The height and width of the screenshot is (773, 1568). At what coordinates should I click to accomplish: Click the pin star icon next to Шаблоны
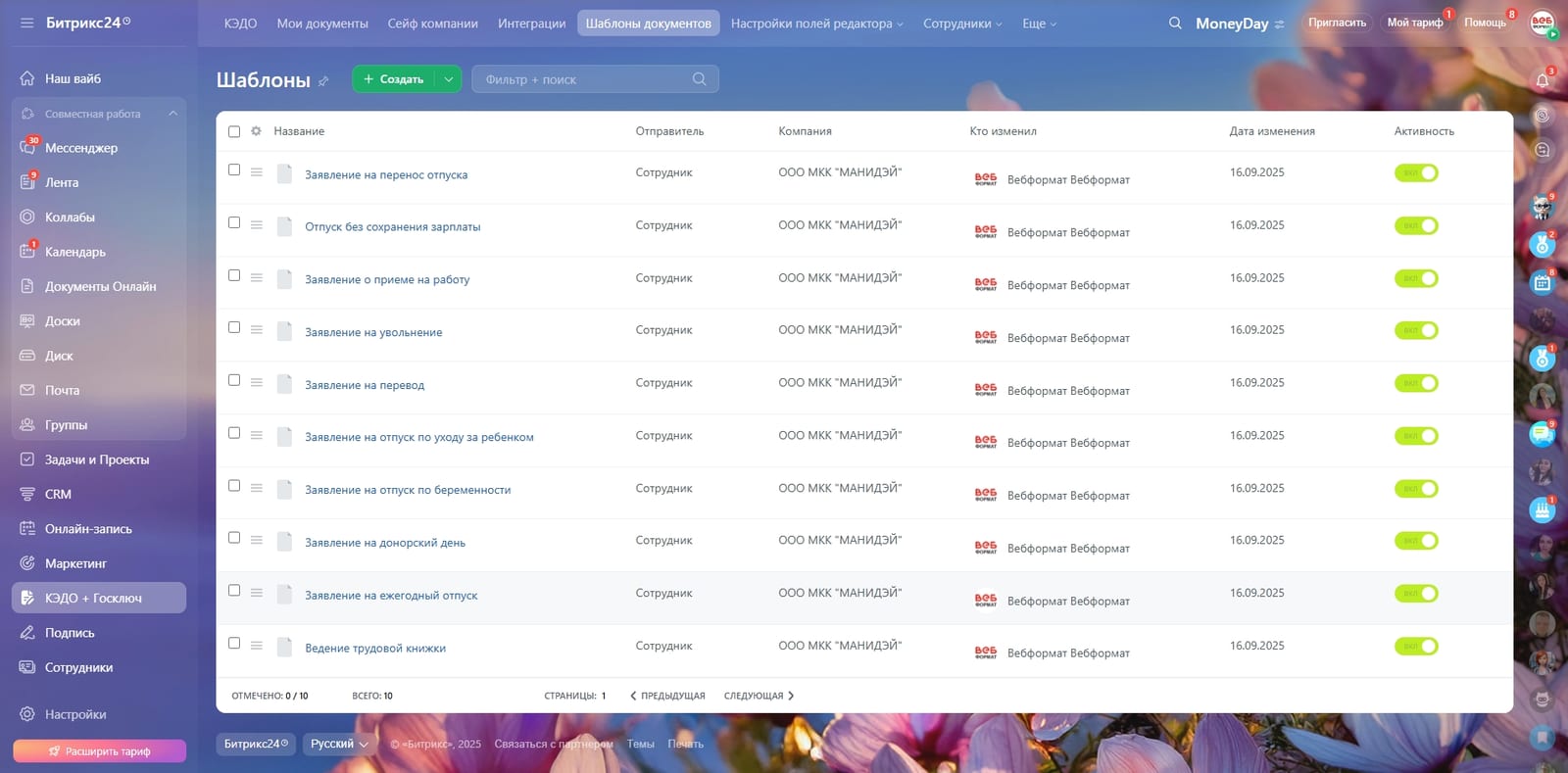pyautogui.click(x=323, y=81)
